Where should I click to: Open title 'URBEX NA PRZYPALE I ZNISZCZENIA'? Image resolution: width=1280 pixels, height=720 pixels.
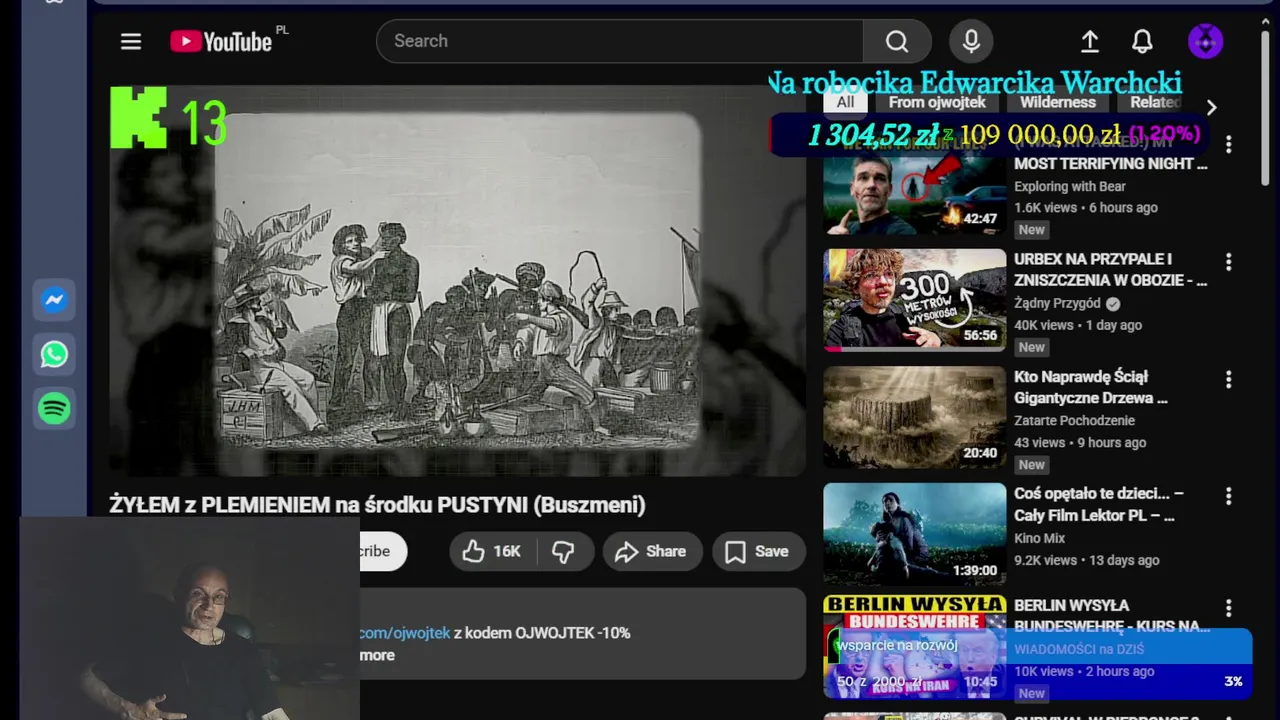1110,270
